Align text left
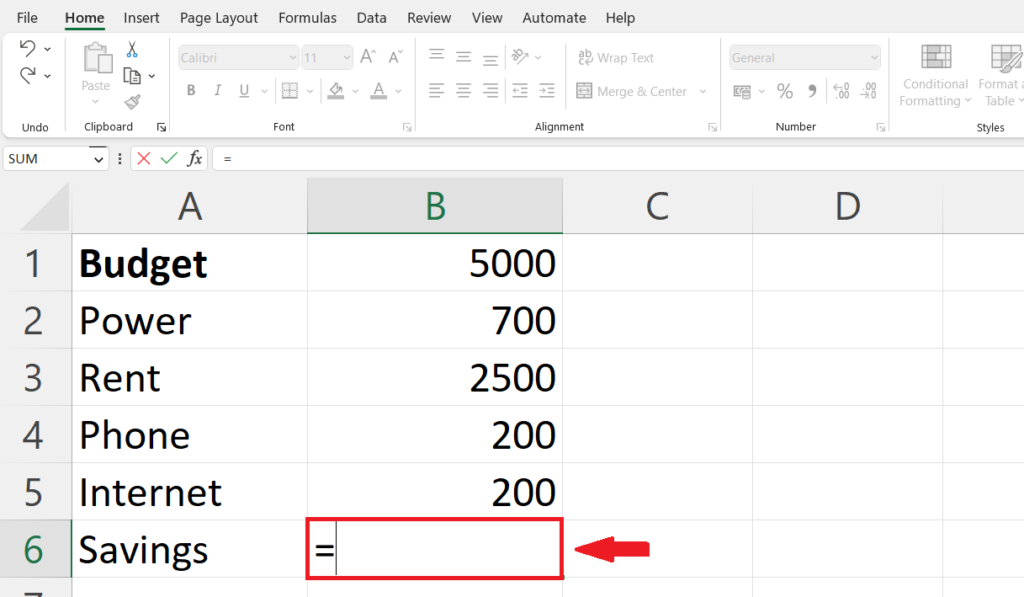Viewport: 1024px width, 597px height. click(x=436, y=90)
